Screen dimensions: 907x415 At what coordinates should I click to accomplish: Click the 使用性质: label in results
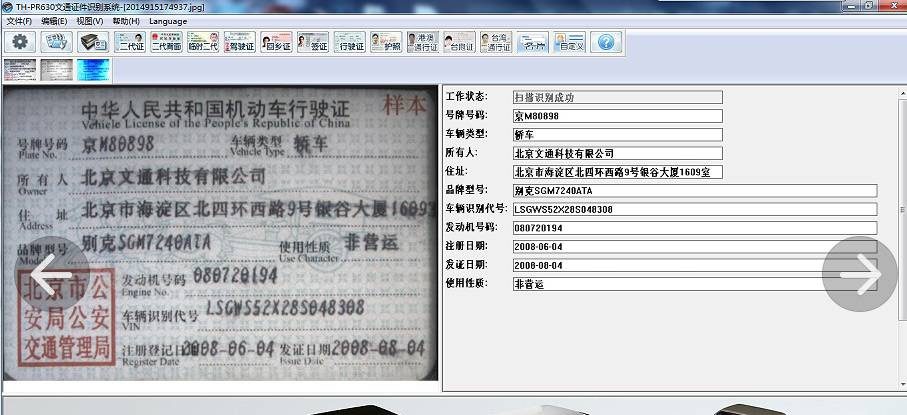467,282
